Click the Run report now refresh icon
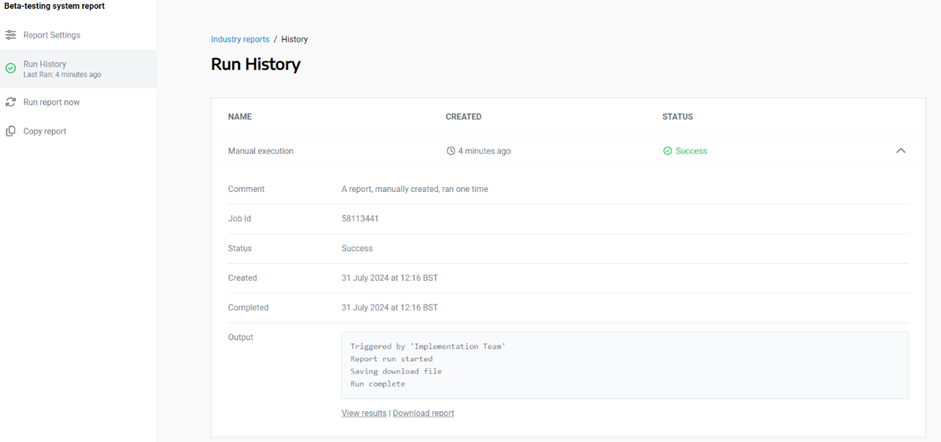 (11, 102)
